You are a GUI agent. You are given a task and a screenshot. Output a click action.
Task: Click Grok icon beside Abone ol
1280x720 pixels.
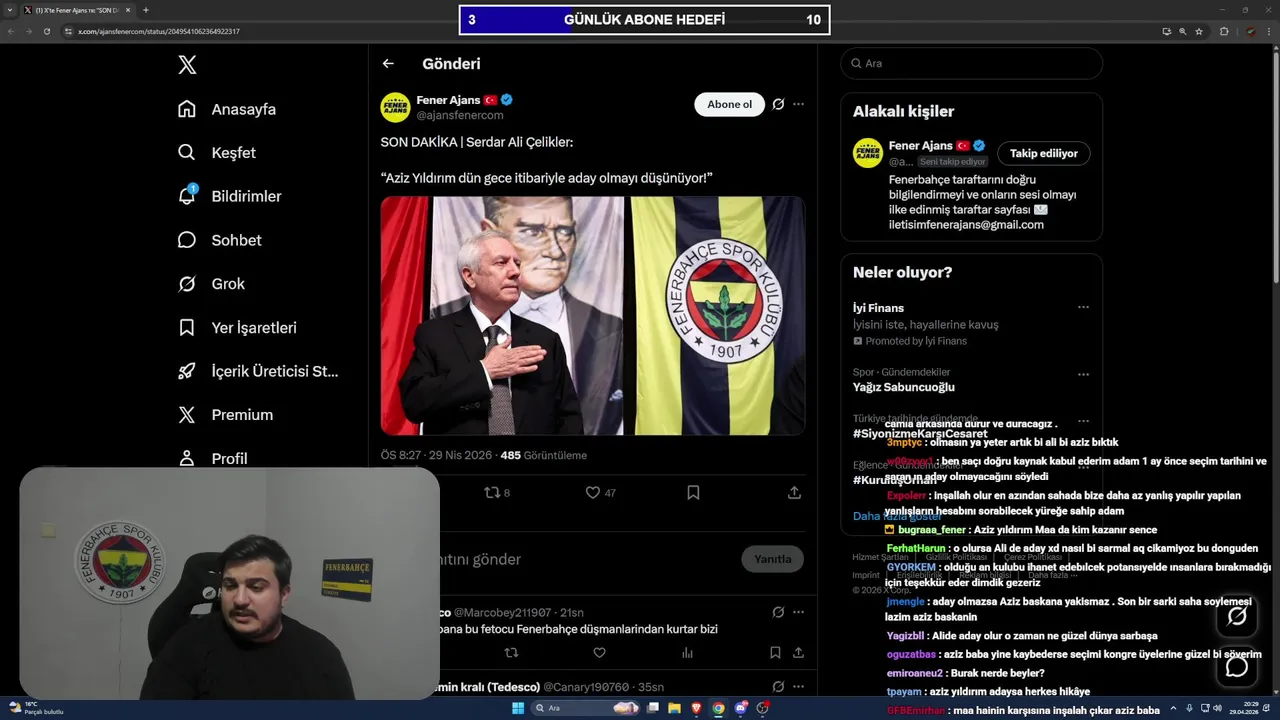(778, 104)
